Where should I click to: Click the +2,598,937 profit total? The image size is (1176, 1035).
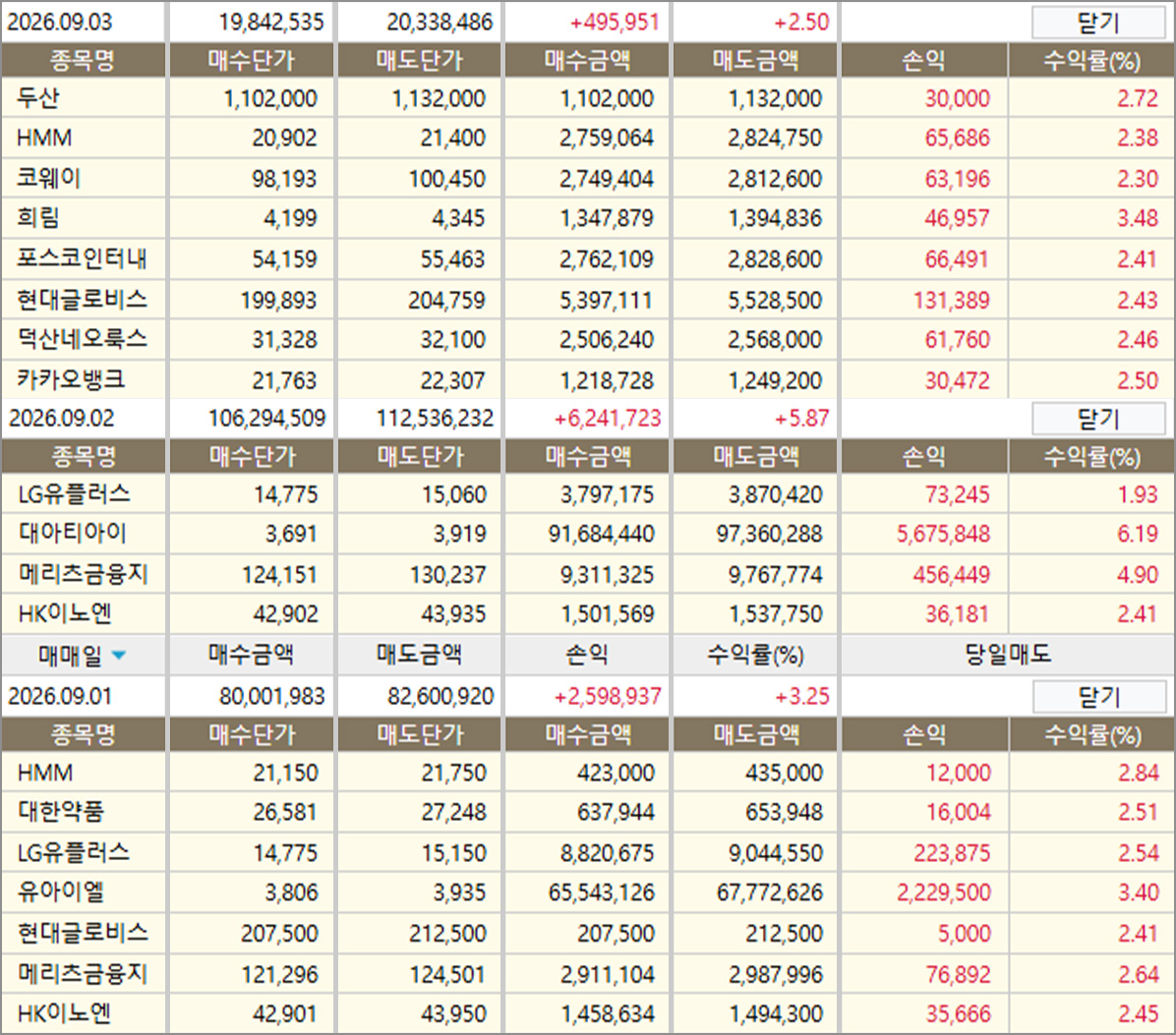point(608,696)
